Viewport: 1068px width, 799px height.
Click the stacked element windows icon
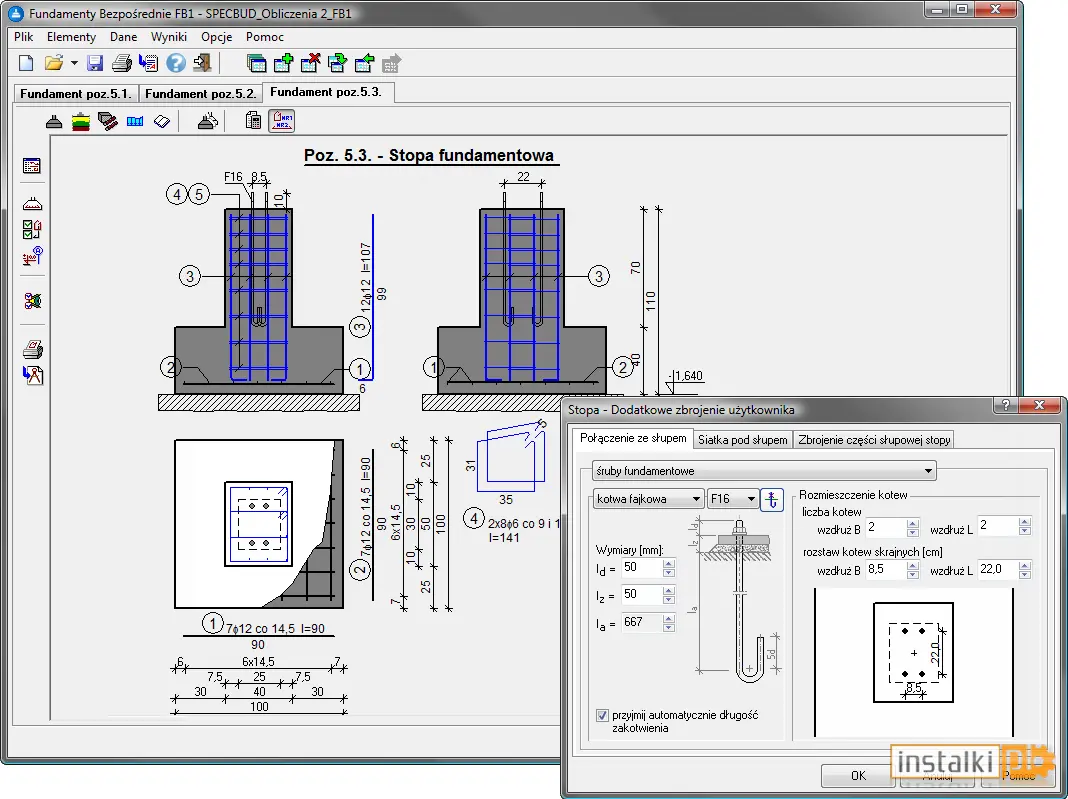point(256,63)
